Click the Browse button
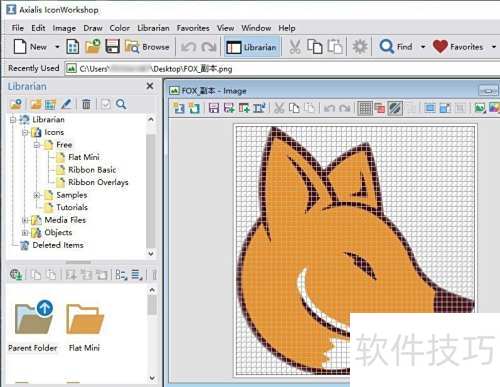500x387 pixels. pyautogui.click(x=147, y=47)
